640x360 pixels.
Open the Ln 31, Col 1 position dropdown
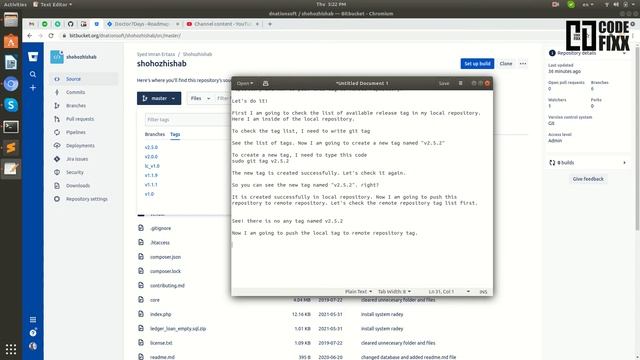449,291
